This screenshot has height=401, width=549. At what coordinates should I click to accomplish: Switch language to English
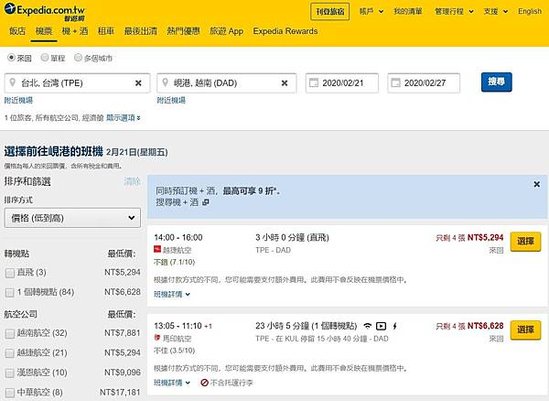point(530,12)
